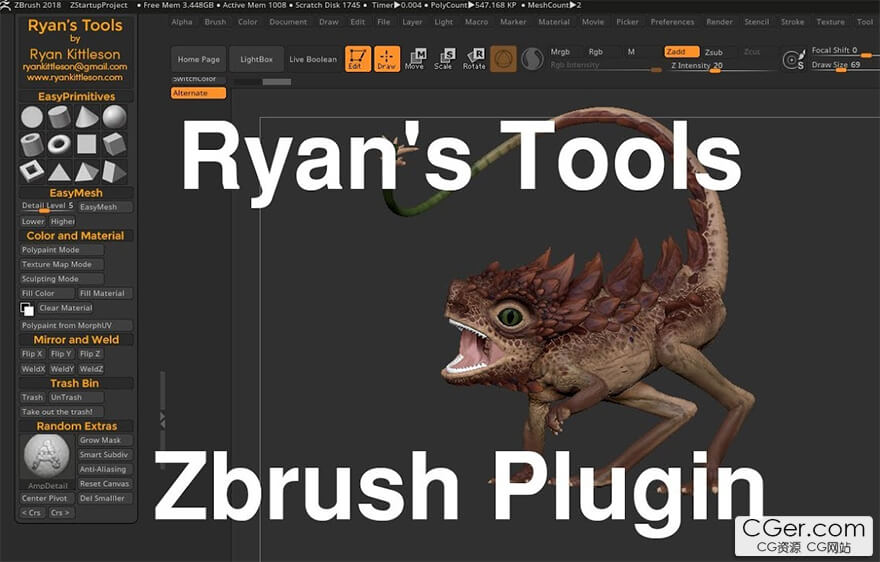Viewport: 880px width, 562px height.
Task: Click the EasyMesh button
Action: pos(105,207)
